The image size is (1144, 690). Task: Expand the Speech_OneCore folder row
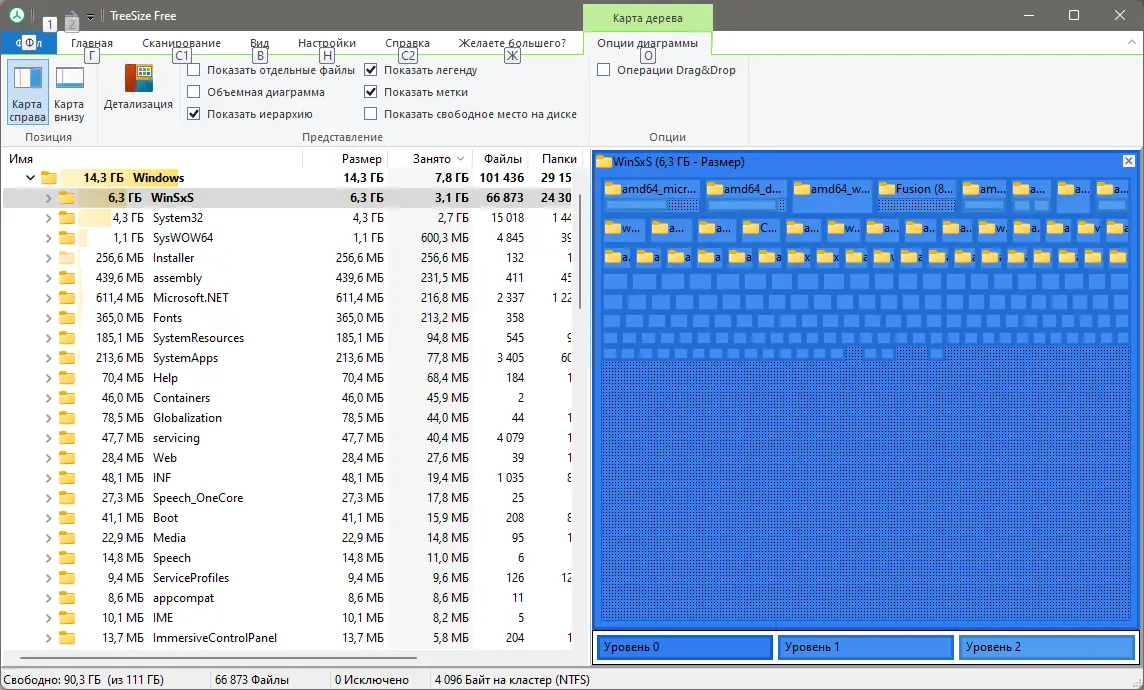click(48, 497)
